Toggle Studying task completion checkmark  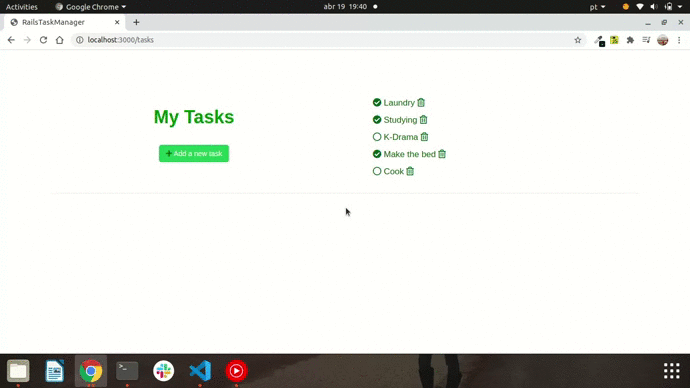point(377,120)
